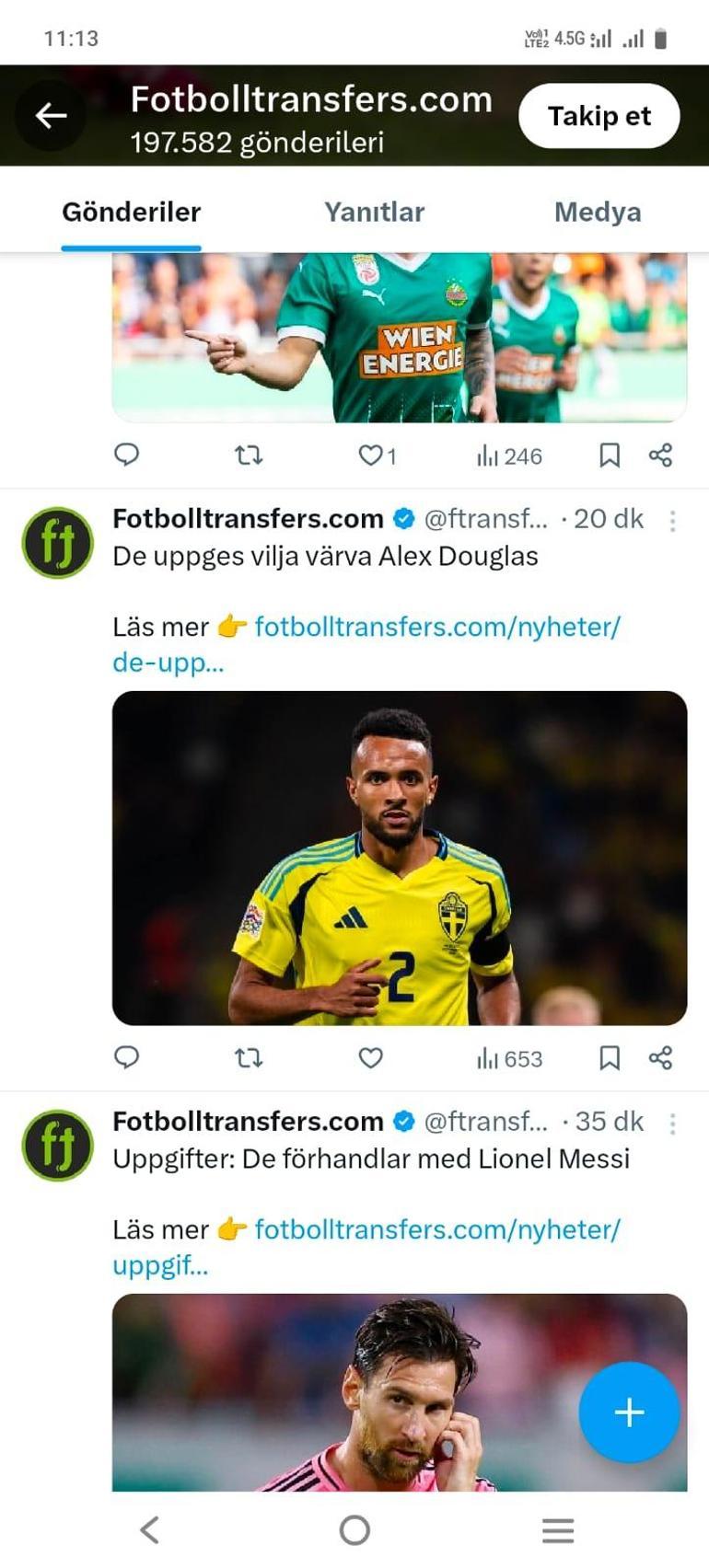This screenshot has width=709, height=1568.
Task: Open the fotbolltransfers.com/nyheter/de-upp... link
Action: 366,644
